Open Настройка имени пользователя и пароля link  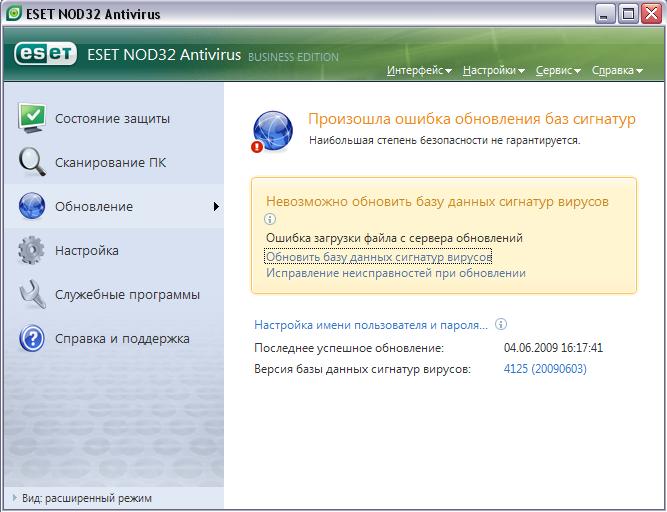[371, 325]
